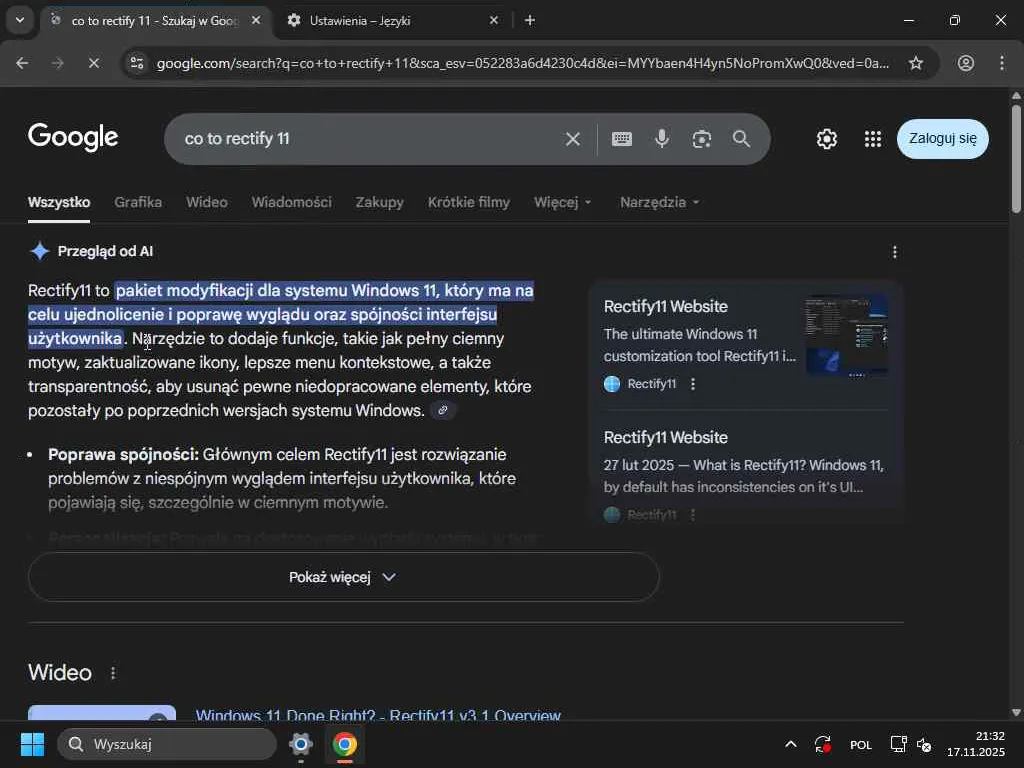This screenshot has width=1024, height=768.
Task: Open the Rectify11 website thumbnail image
Action: [x=846, y=335]
